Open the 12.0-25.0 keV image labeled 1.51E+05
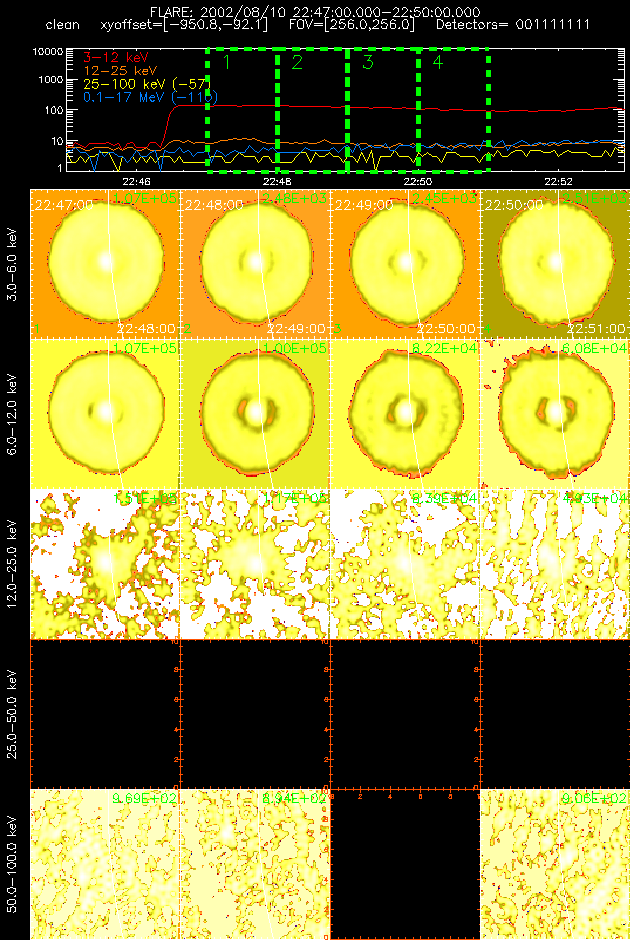The height and width of the screenshot is (940, 630). click(x=105, y=564)
